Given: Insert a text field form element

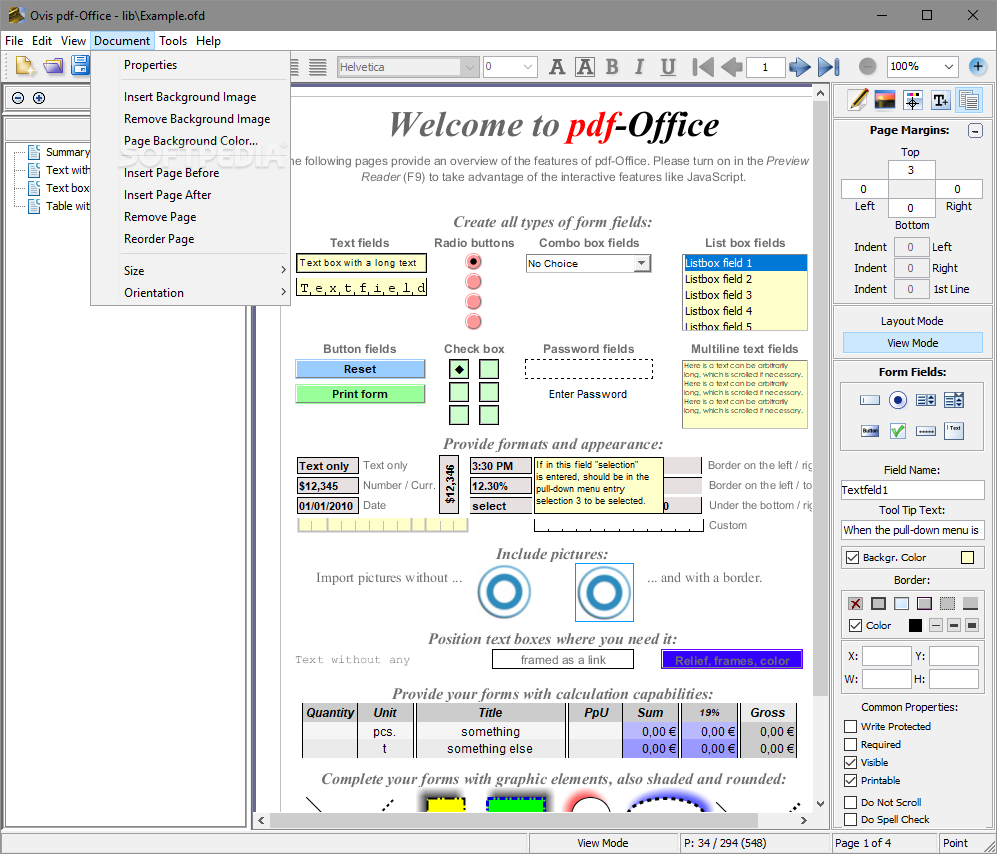Looking at the screenshot, I should pyautogui.click(x=869, y=400).
